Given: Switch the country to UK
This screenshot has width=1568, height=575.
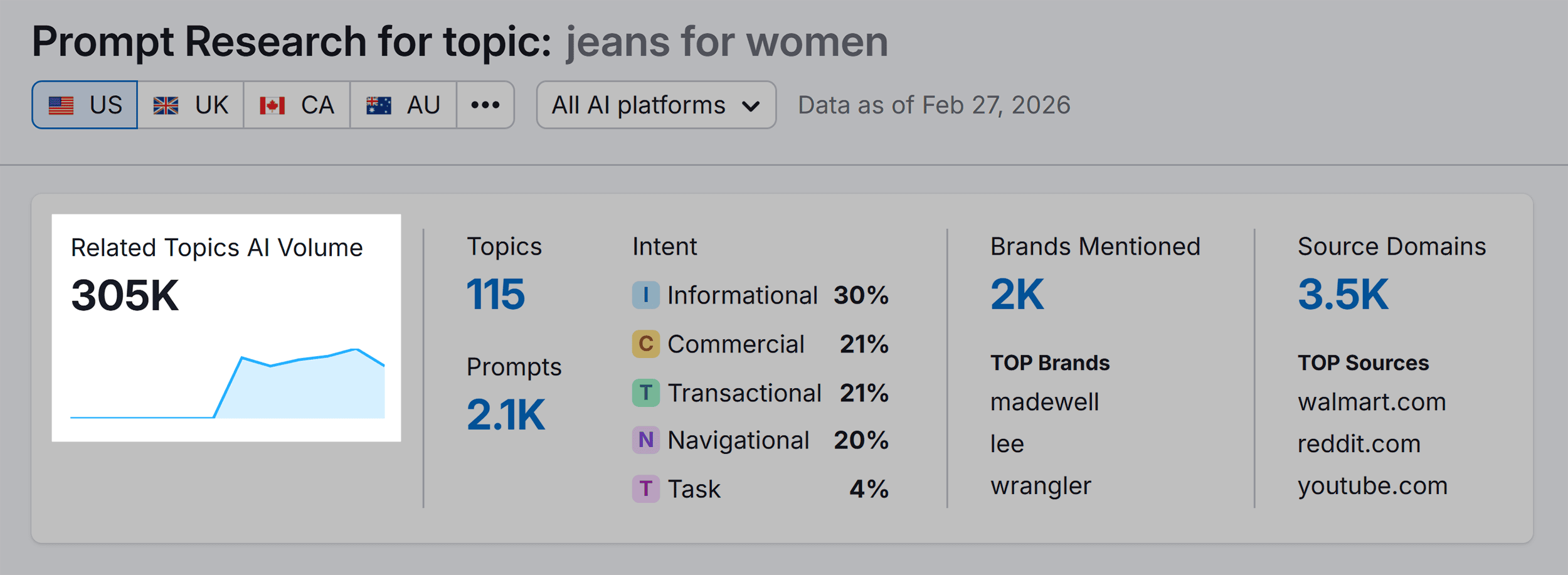Looking at the screenshot, I should pos(191,105).
